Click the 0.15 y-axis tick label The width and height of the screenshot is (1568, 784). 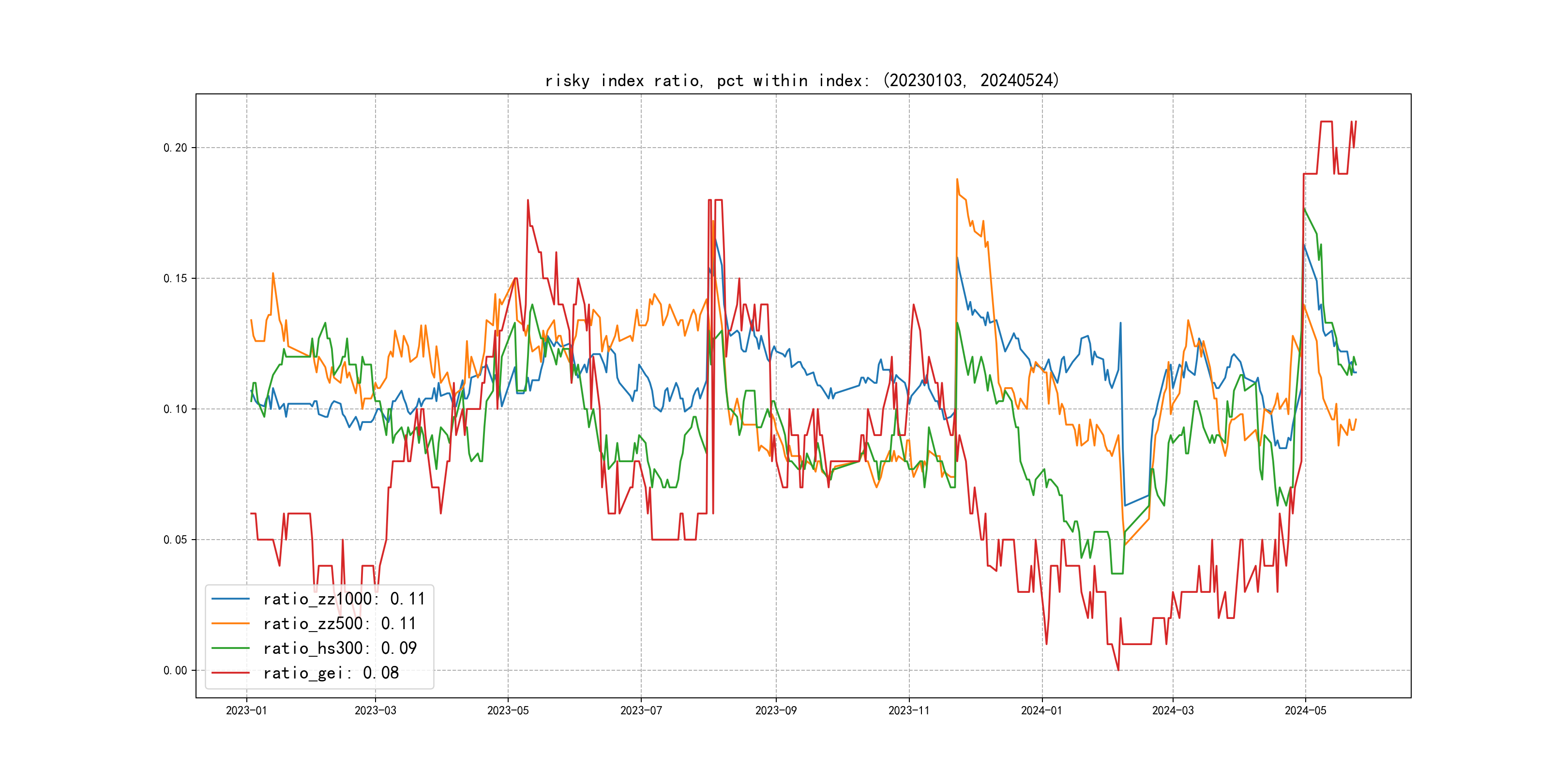tap(175, 279)
